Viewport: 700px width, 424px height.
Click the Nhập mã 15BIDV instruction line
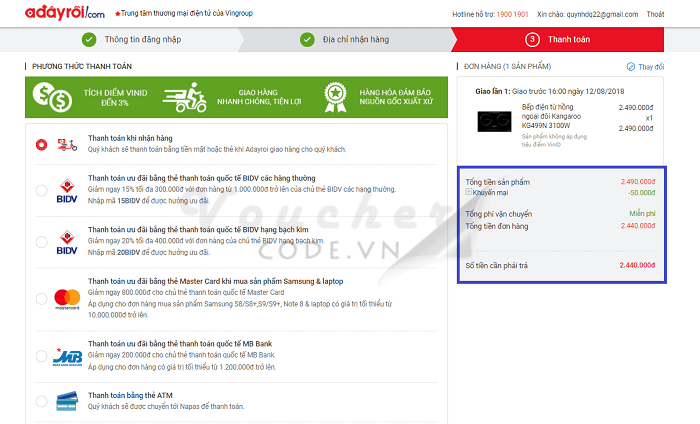point(149,201)
